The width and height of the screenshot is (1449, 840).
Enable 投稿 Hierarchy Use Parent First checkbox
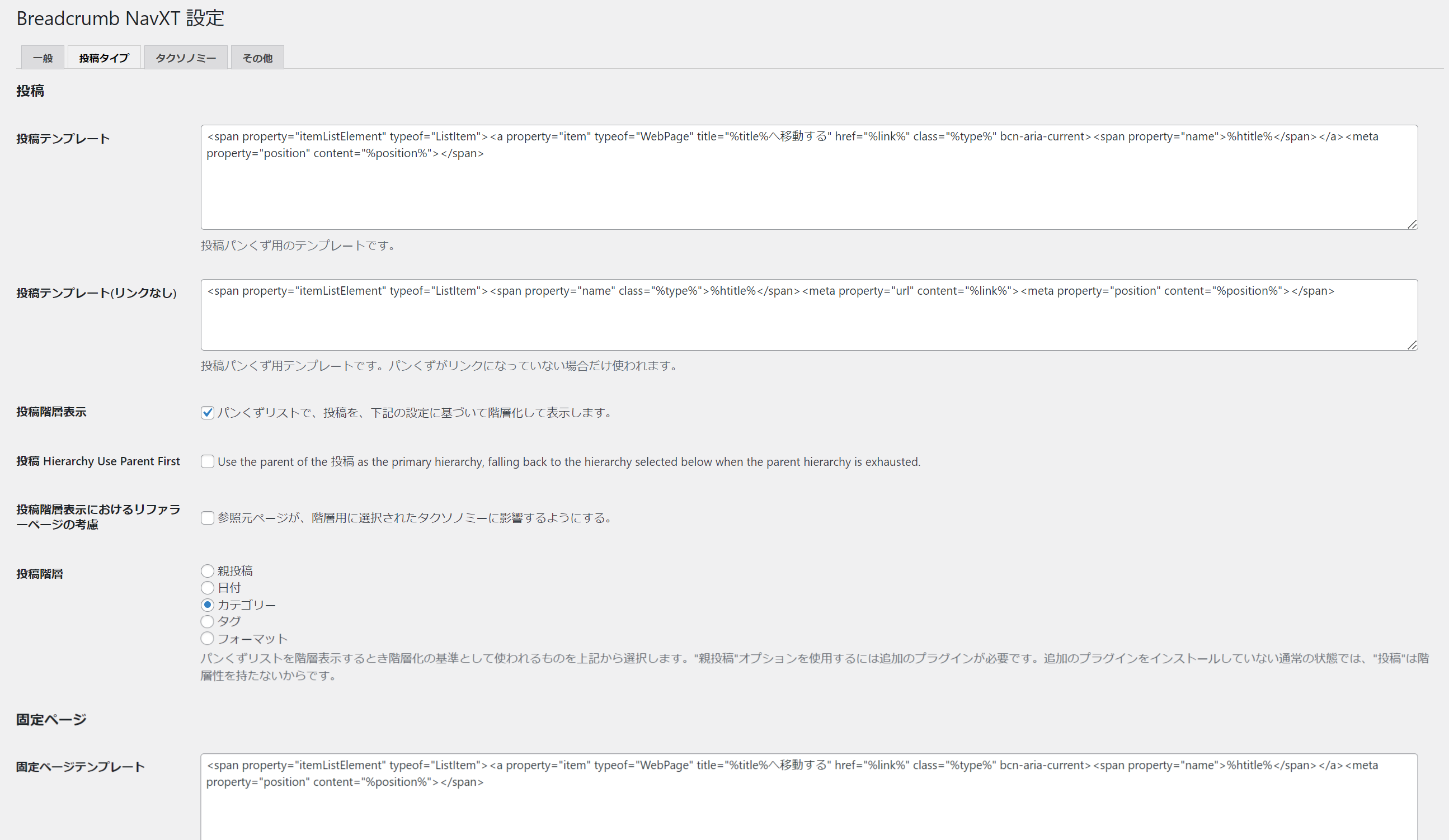click(x=208, y=462)
